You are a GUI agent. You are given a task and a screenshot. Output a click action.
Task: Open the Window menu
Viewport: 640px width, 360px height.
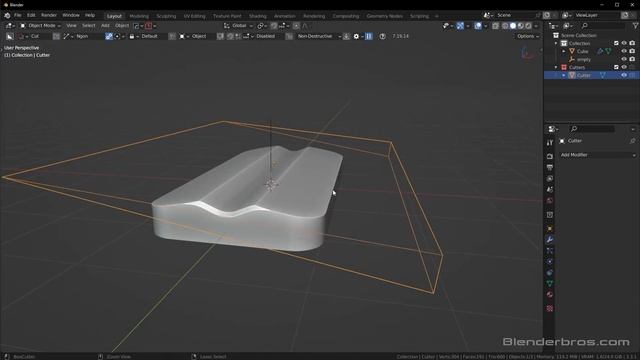71,15
